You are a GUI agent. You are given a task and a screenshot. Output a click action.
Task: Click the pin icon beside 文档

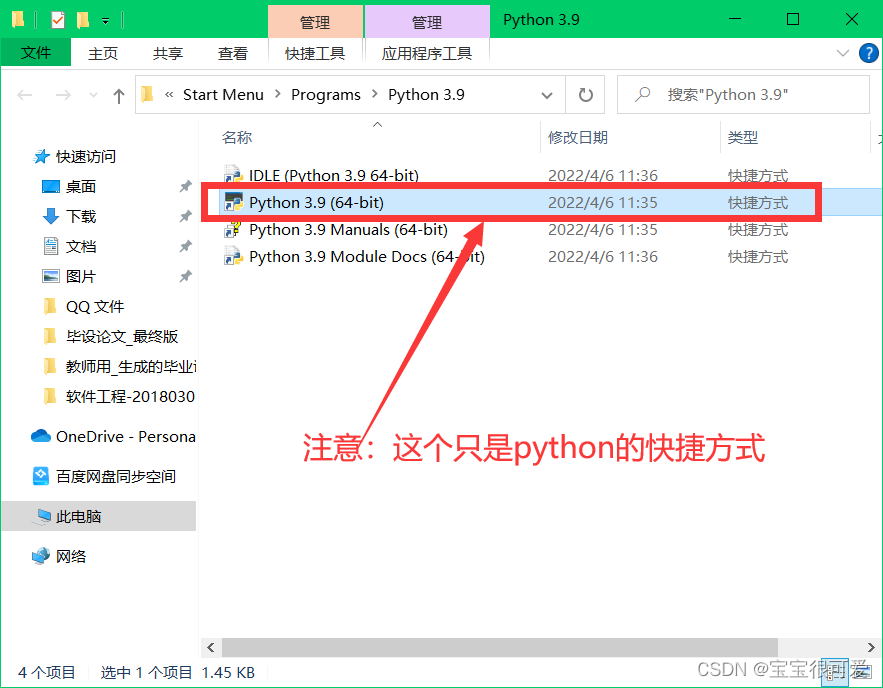185,247
